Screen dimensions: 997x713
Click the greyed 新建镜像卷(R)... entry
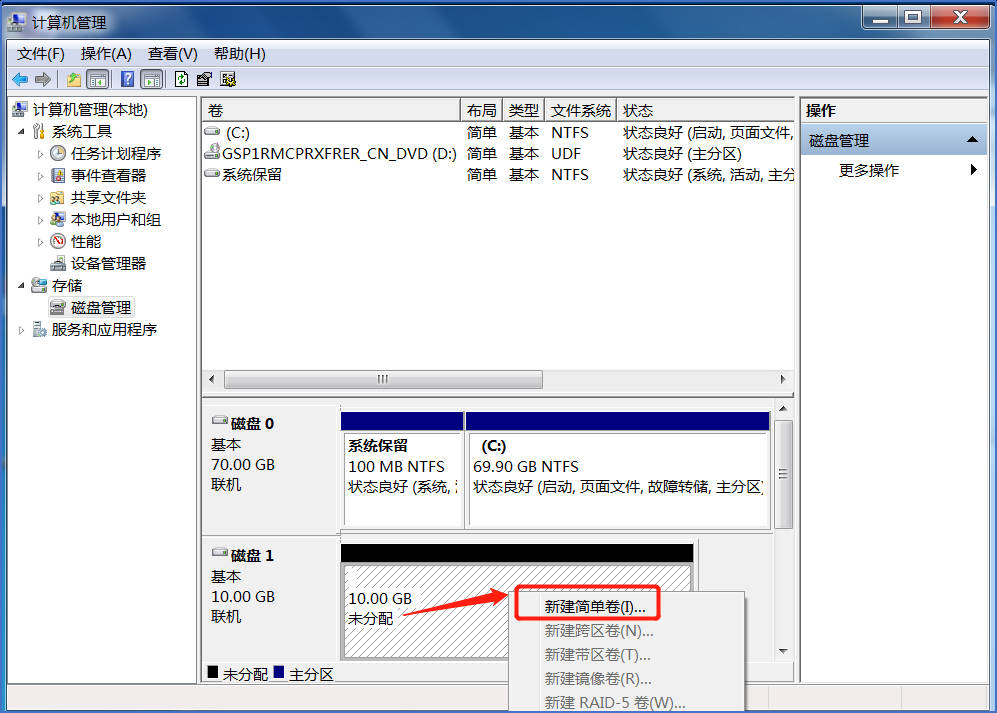click(x=598, y=679)
